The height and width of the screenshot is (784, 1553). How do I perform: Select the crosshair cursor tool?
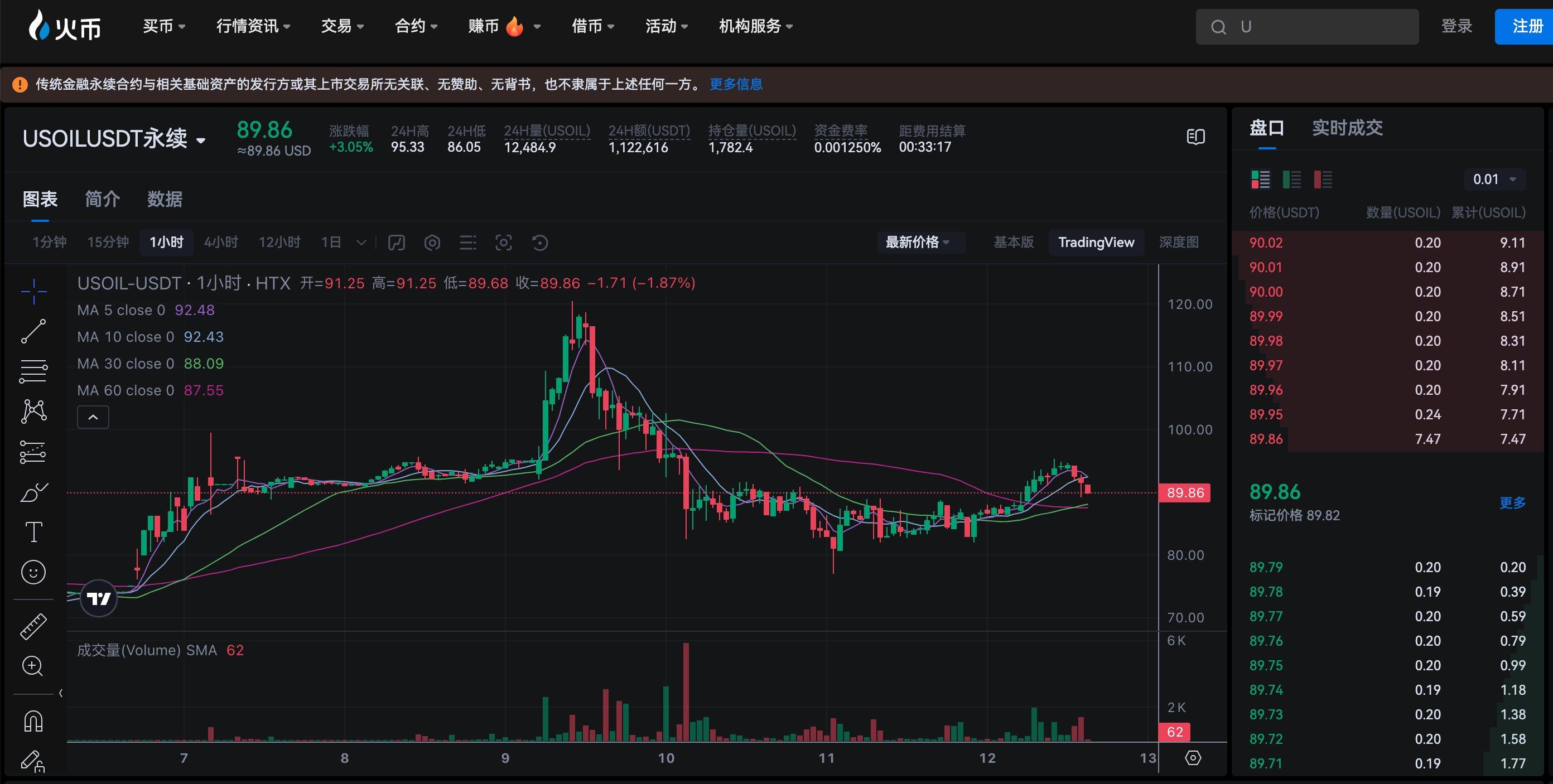[x=33, y=291]
